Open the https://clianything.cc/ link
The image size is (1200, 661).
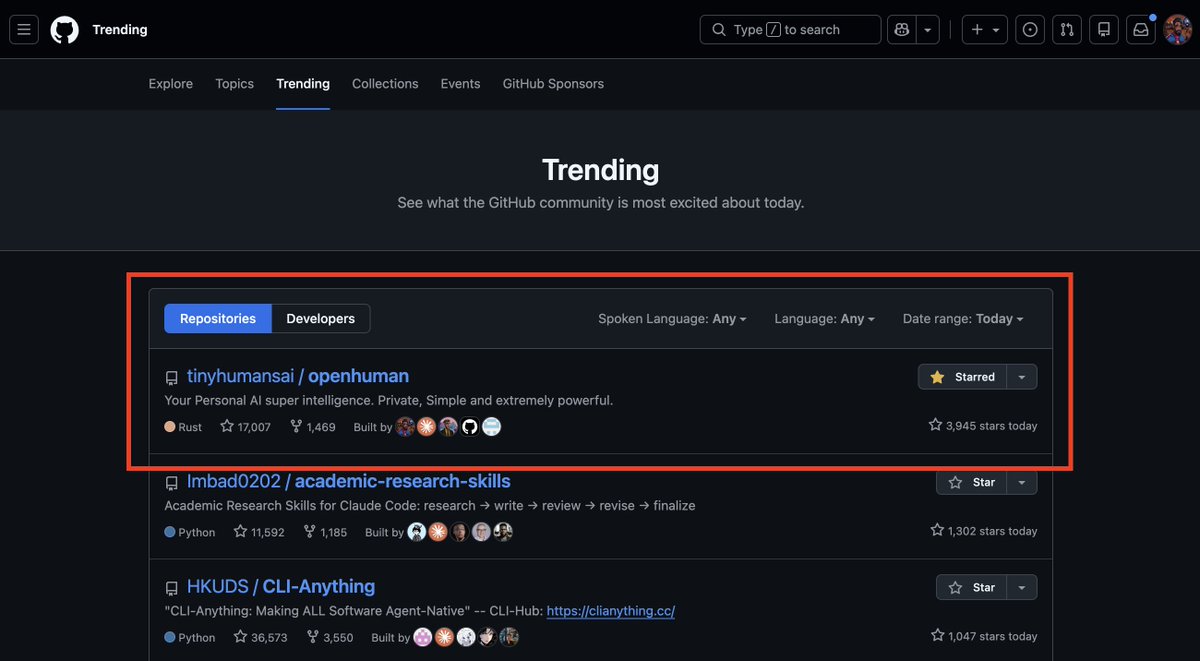pos(610,611)
